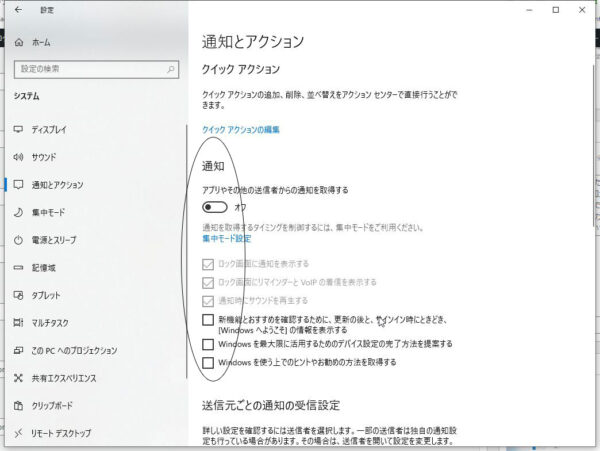Select the 集中モード moon icon

click(x=18, y=212)
